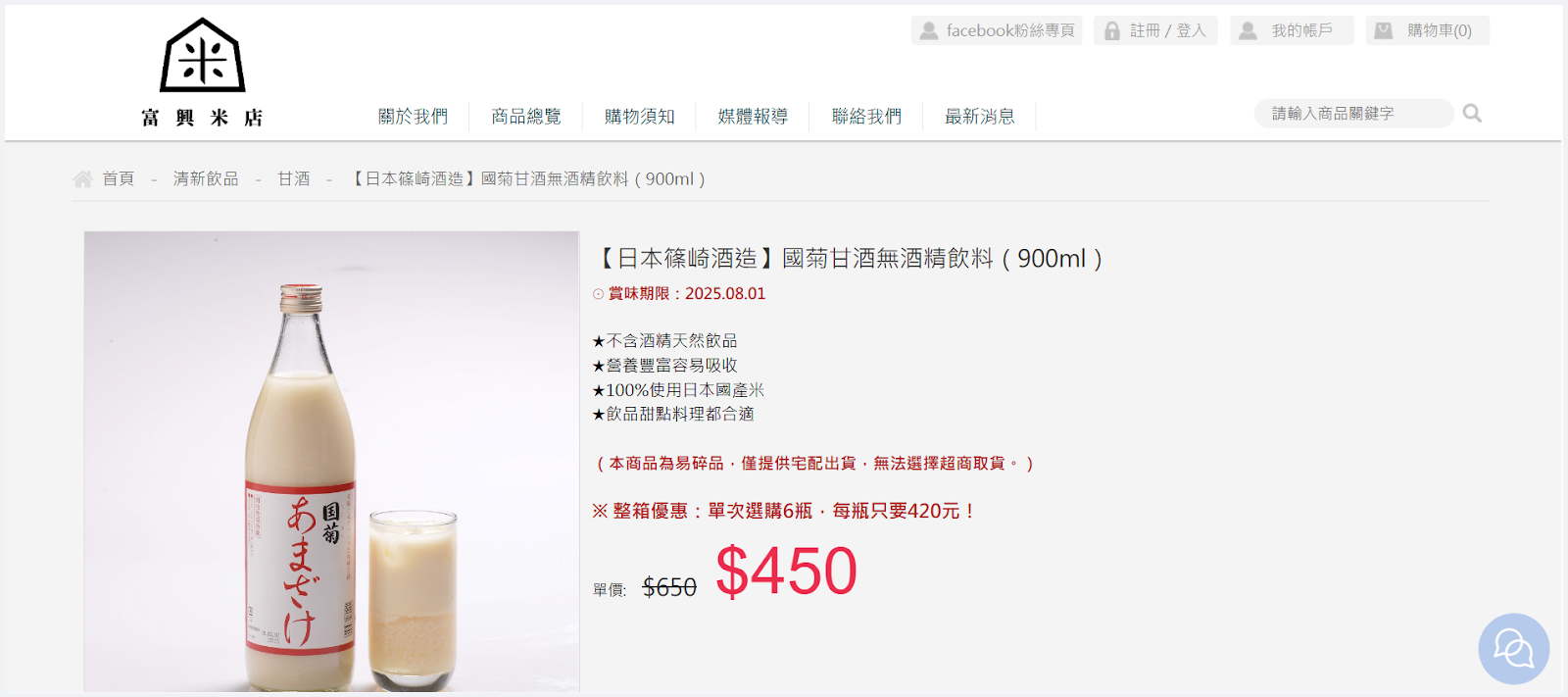Open the 商品總覽 menu item
Viewport: 1568px width, 697px height.
[x=526, y=117]
